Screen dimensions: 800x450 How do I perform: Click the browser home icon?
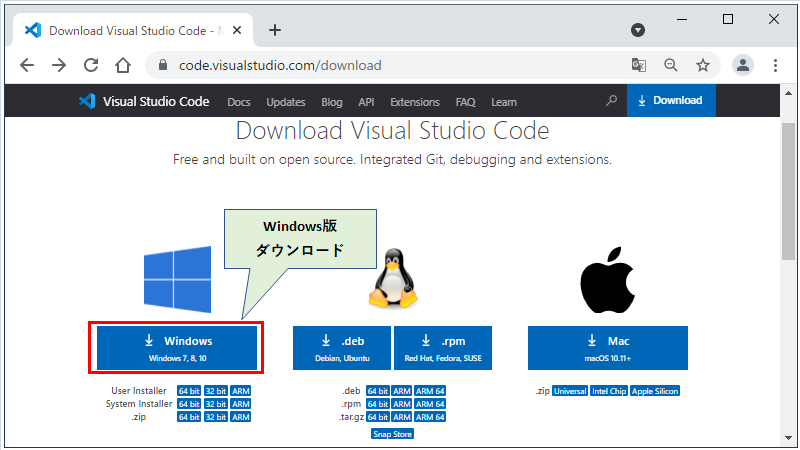click(122, 66)
